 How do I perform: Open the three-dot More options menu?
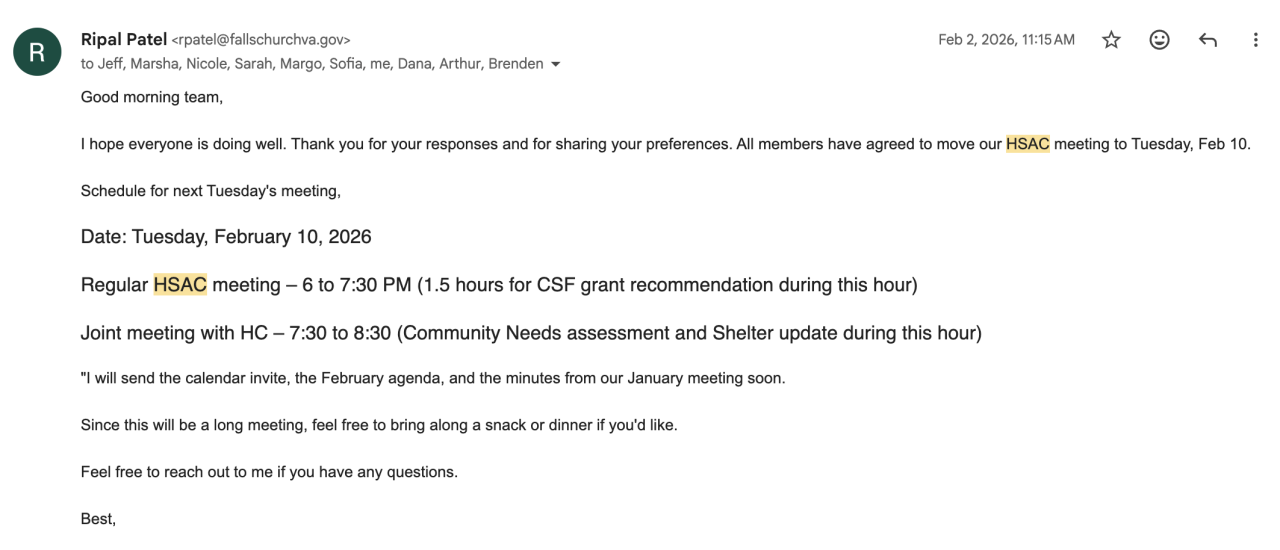click(1256, 40)
